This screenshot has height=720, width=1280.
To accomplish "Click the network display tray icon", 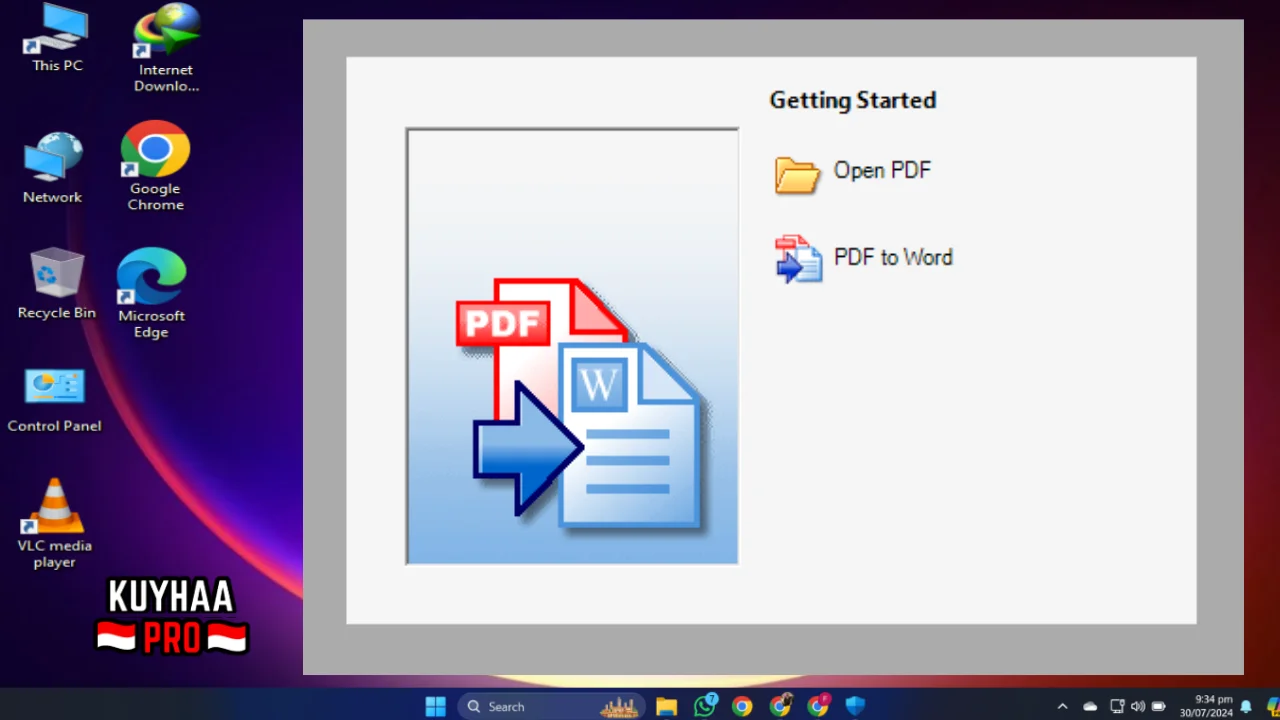I will click(1117, 706).
